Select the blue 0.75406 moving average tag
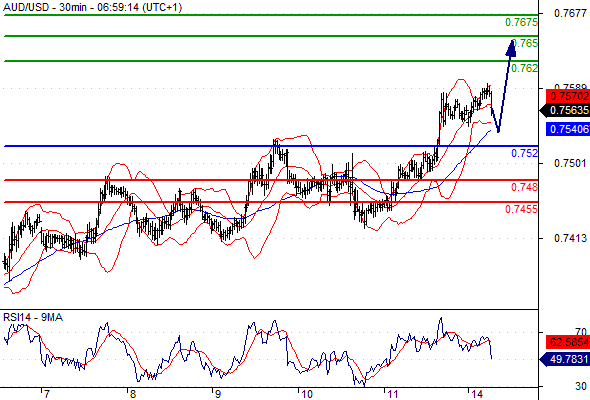 568,129
